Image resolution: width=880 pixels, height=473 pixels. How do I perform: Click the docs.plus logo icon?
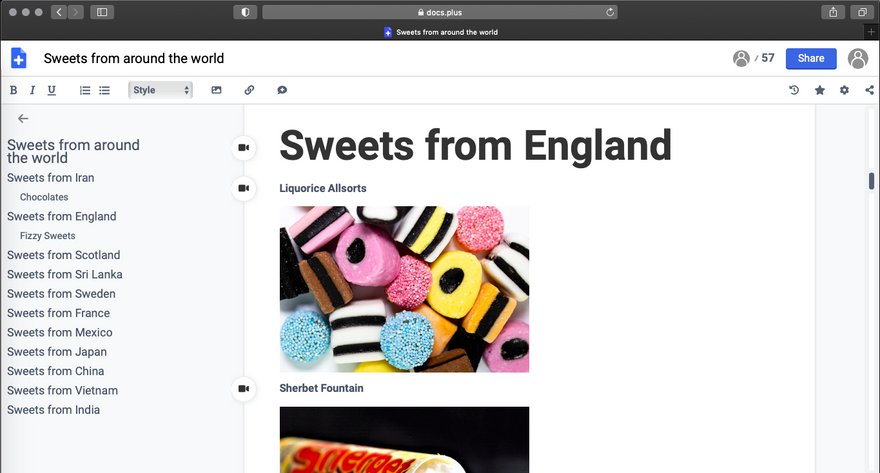(x=19, y=58)
